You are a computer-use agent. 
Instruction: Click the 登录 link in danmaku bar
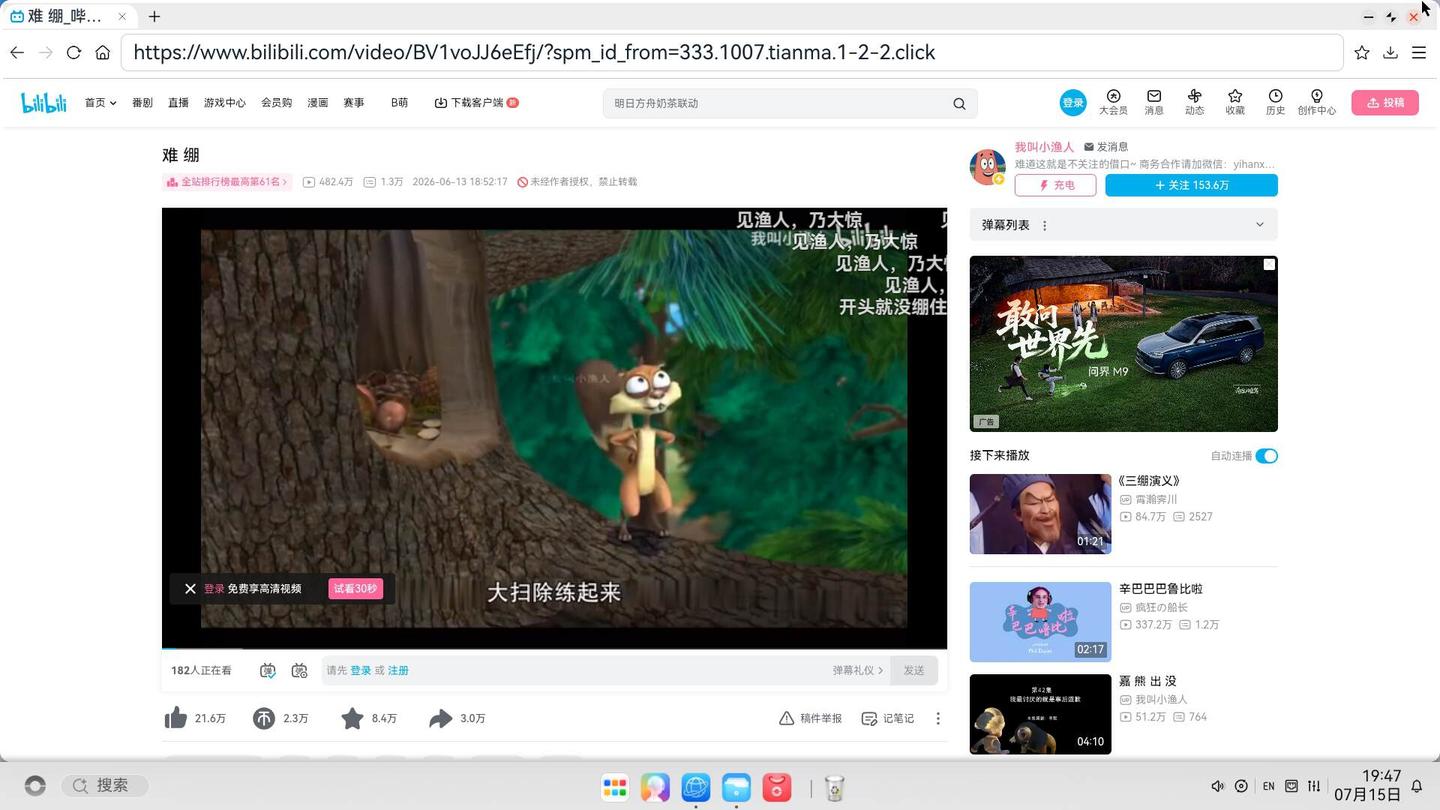click(x=360, y=670)
